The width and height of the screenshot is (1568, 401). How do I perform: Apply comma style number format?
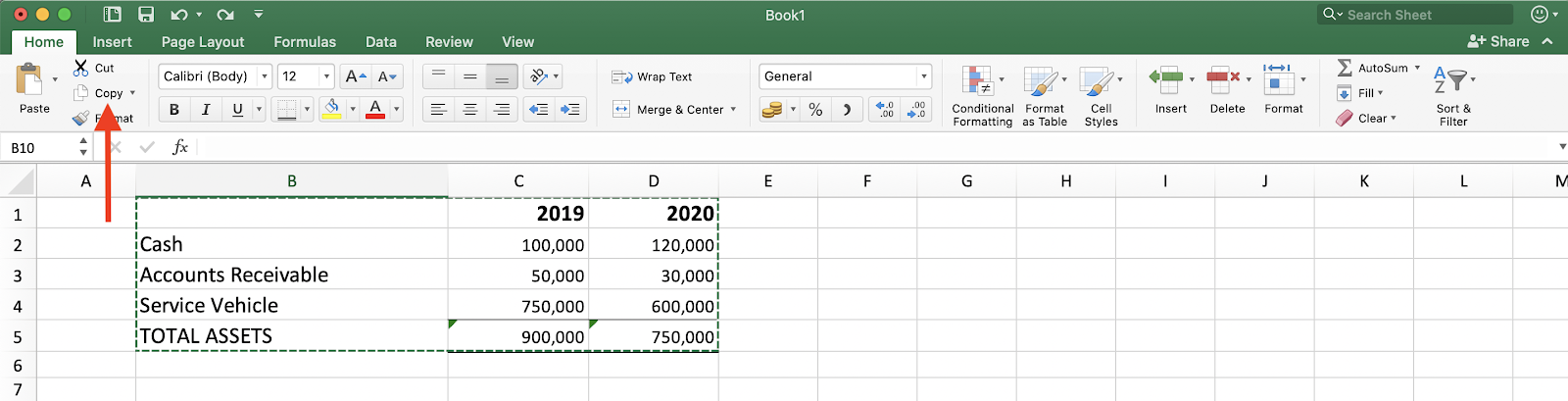847,110
